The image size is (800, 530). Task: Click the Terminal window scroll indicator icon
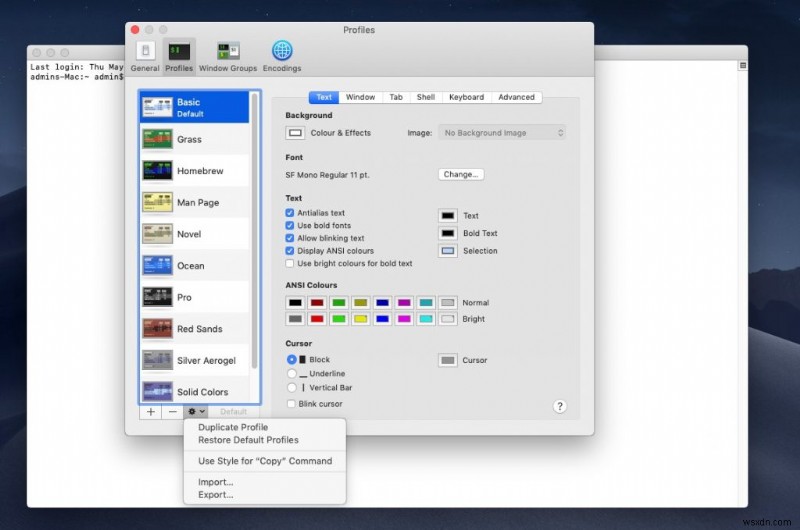(x=743, y=65)
